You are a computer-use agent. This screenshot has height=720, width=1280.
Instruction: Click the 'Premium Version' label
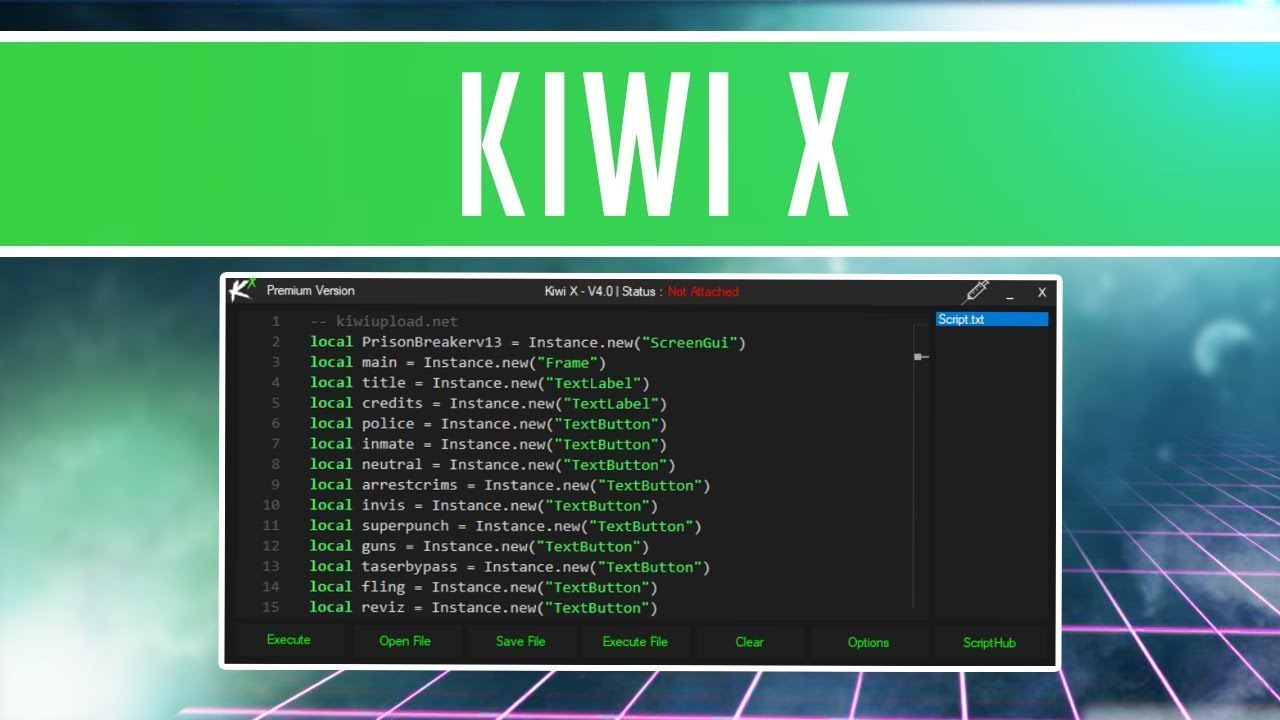tap(310, 291)
